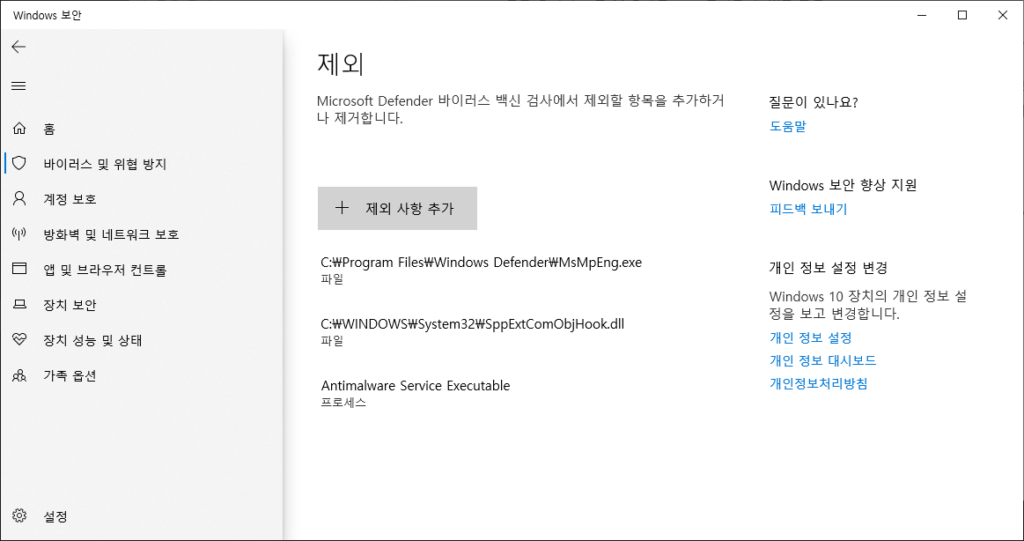The height and width of the screenshot is (541, 1024).
Task: Click the firewall antenna icon
Action: point(20,234)
